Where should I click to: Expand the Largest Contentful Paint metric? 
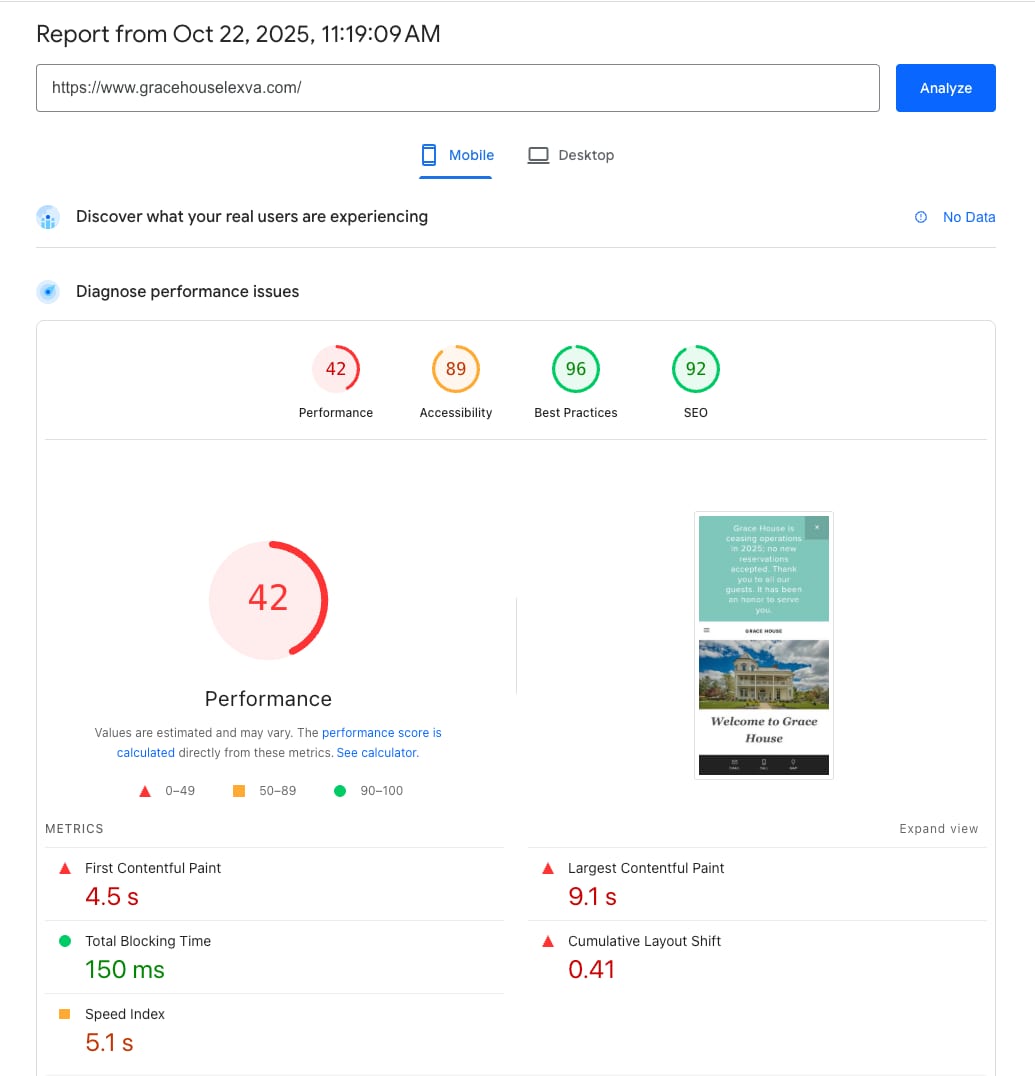point(646,868)
